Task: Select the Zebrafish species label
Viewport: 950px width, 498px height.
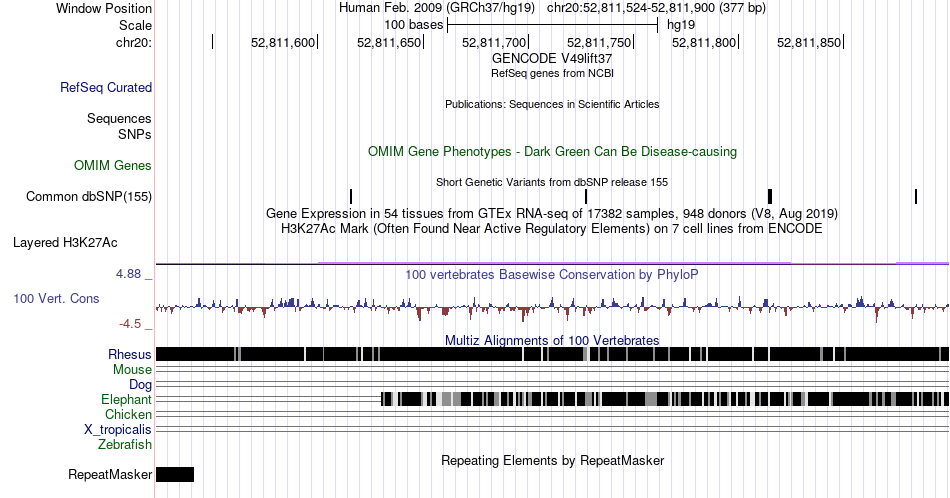Action: coord(125,444)
